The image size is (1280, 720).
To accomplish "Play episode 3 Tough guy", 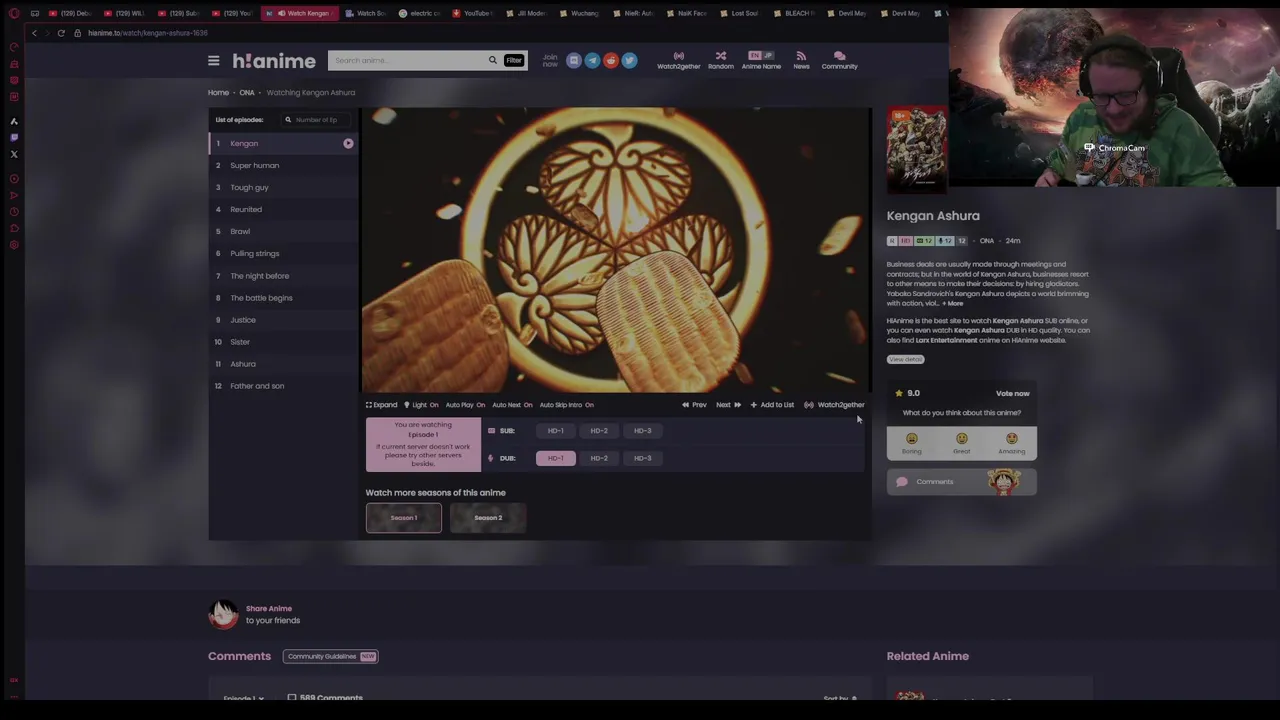I will 282,188.
